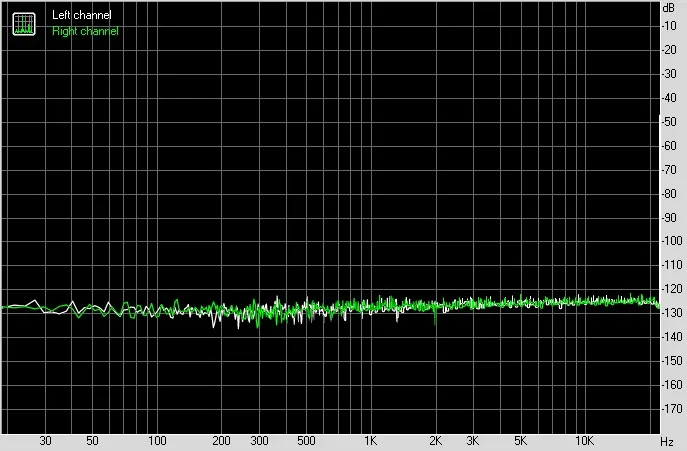This screenshot has width=687, height=451.
Task: Click the -20 dB axis label
Action: 669,50
